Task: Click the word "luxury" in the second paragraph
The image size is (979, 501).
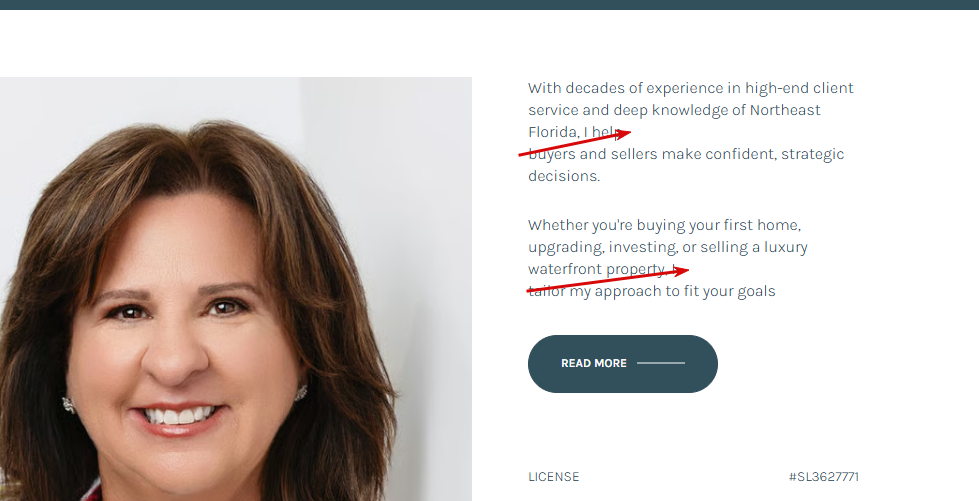Action: tap(786, 247)
